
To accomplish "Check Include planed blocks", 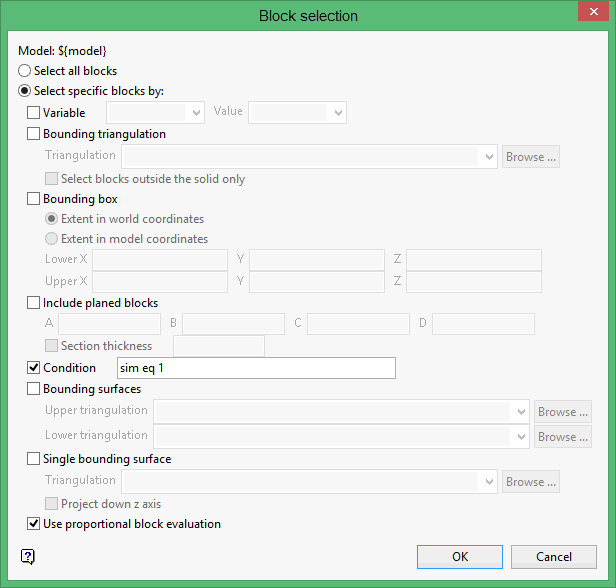I will click(34, 303).
